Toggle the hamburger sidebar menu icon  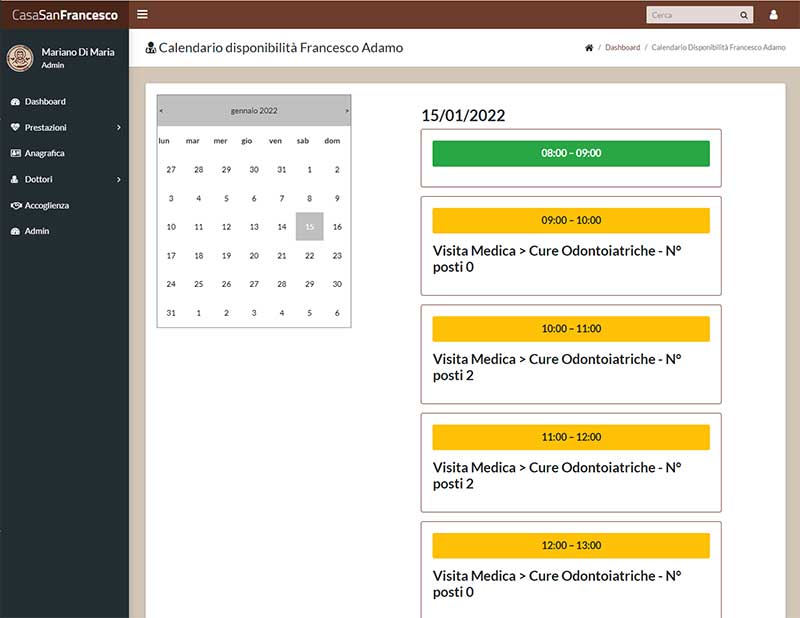pos(142,14)
